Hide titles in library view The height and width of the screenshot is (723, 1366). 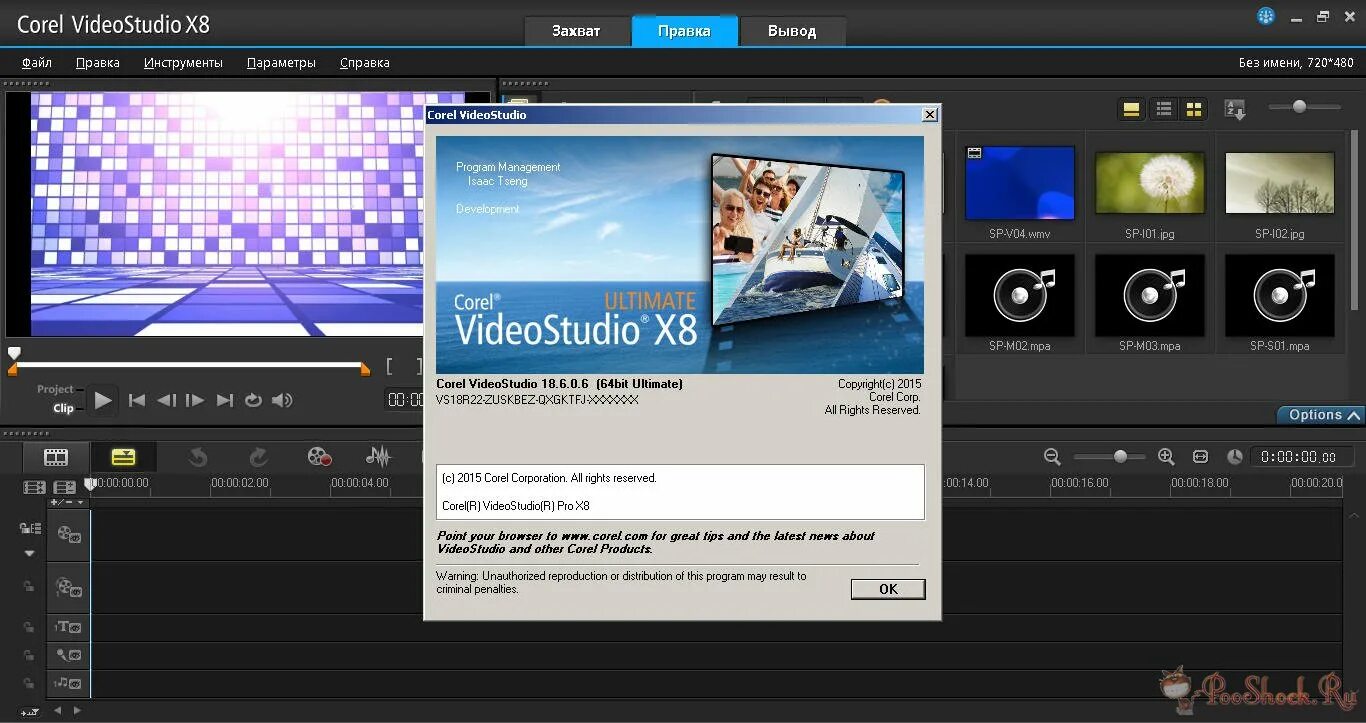pos(1131,110)
